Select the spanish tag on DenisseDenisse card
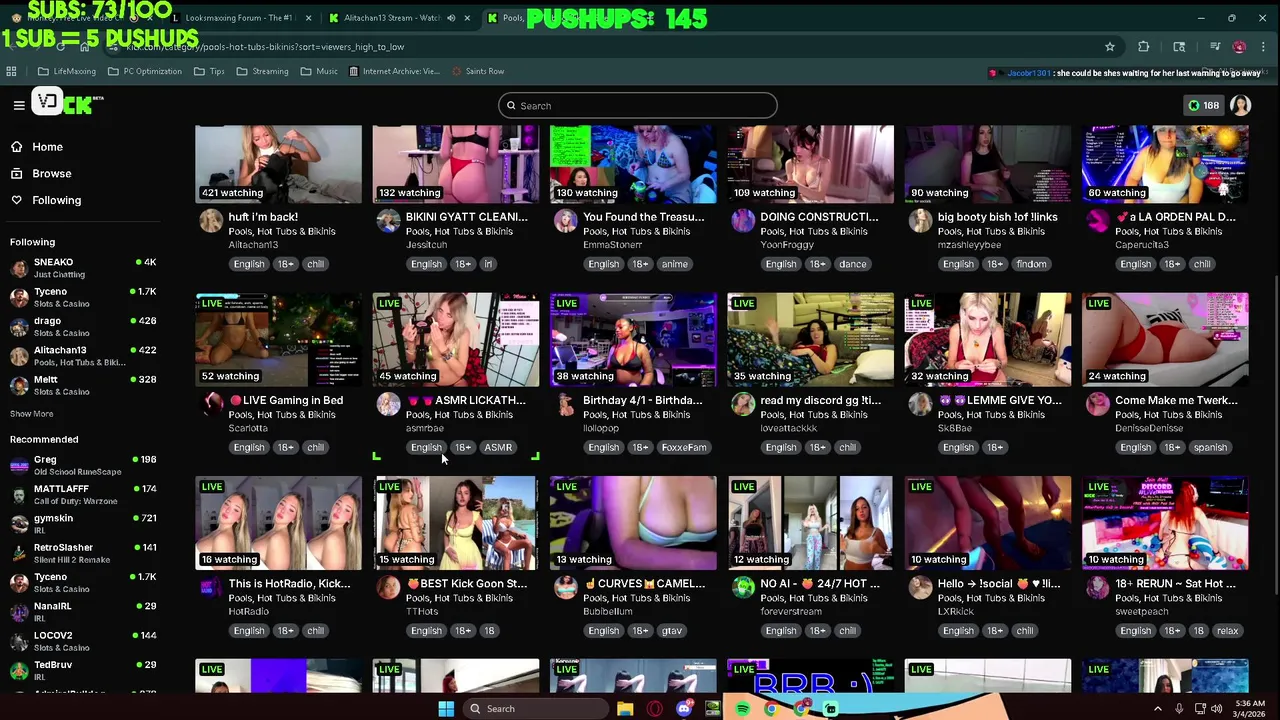Viewport: 1280px width, 720px height. point(1210,447)
